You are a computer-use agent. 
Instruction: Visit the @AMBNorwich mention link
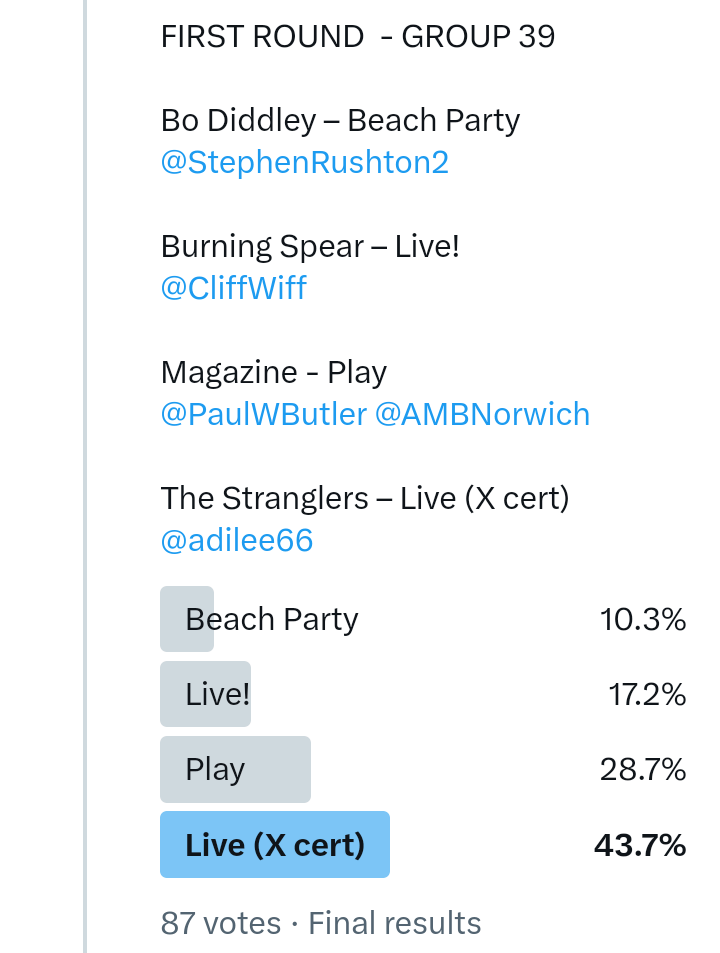click(x=482, y=414)
